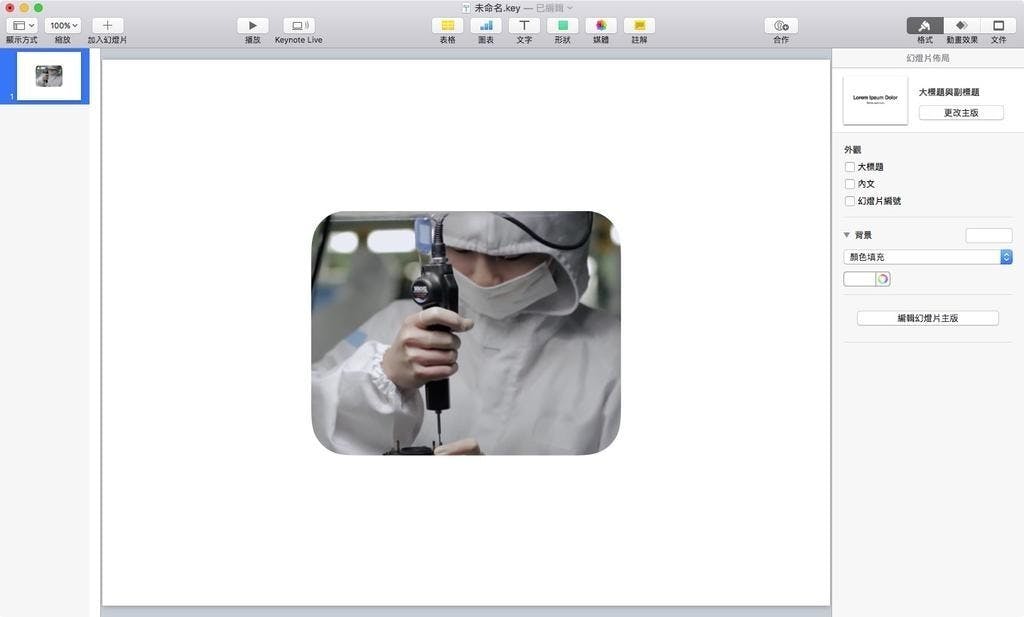Switch to the Animate inspector tab
The width and height of the screenshot is (1024, 617).
click(961, 25)
